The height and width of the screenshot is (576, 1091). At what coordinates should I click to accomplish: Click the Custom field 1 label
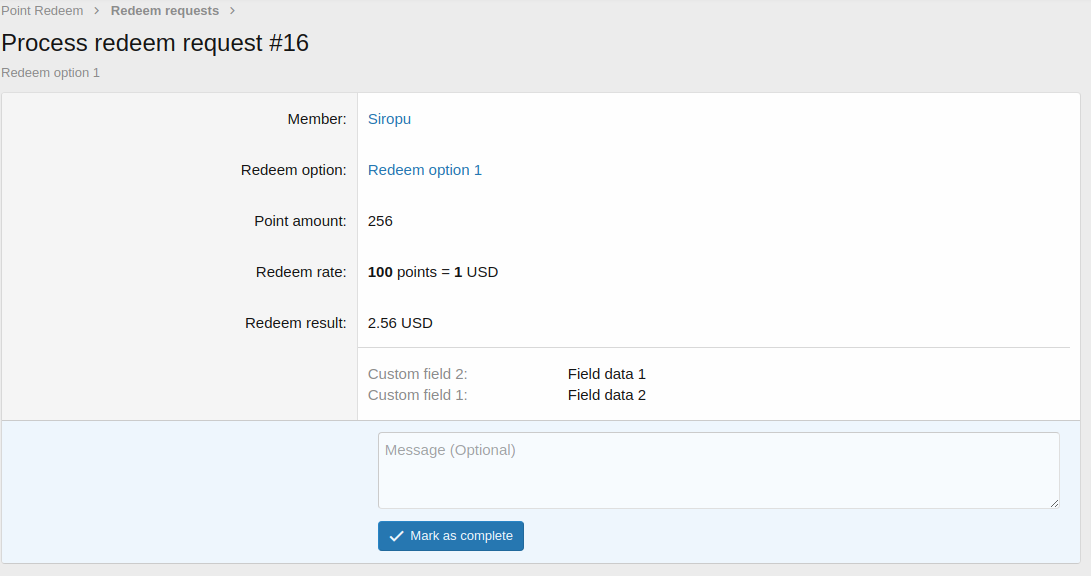(417, 395)
